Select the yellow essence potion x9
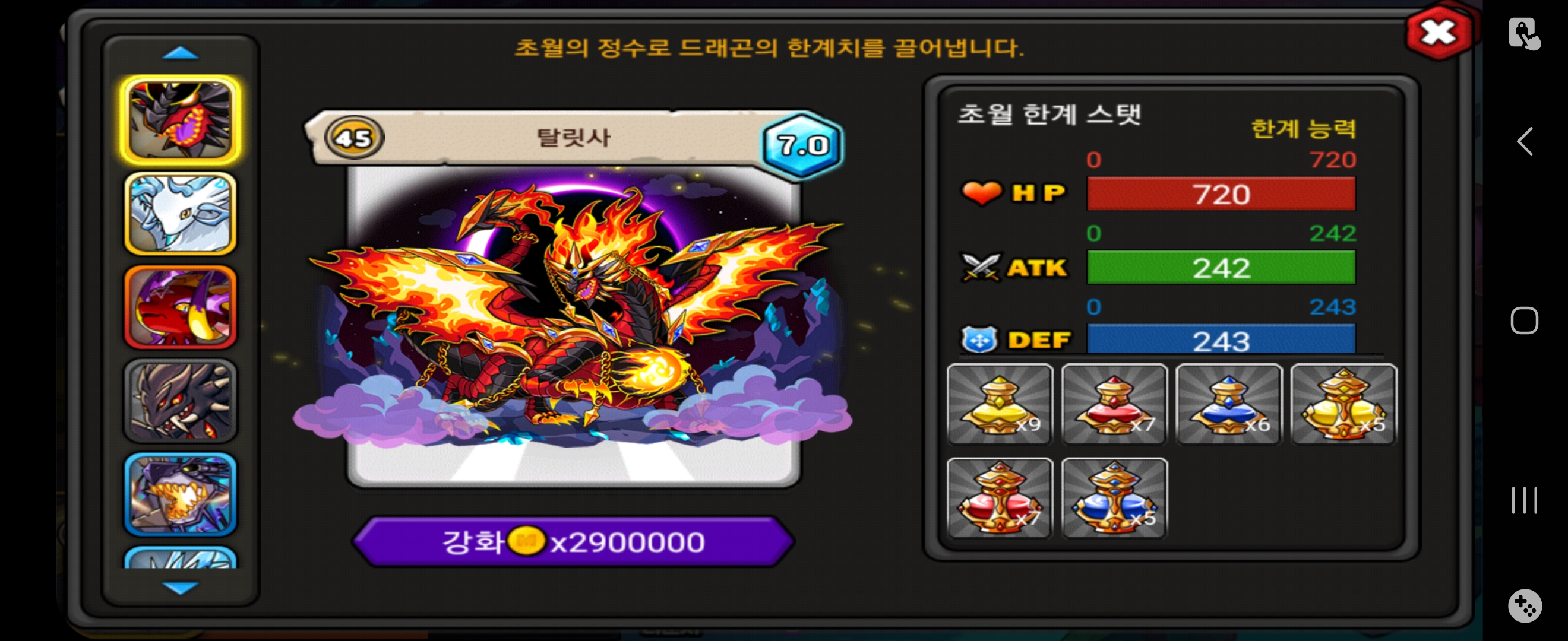Viewport: 1568px width, 641px height. 1000,404
